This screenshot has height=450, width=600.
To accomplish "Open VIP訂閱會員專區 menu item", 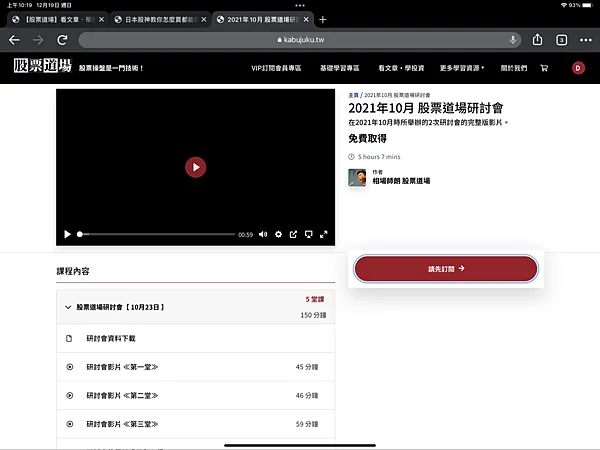I will [276, 68].
